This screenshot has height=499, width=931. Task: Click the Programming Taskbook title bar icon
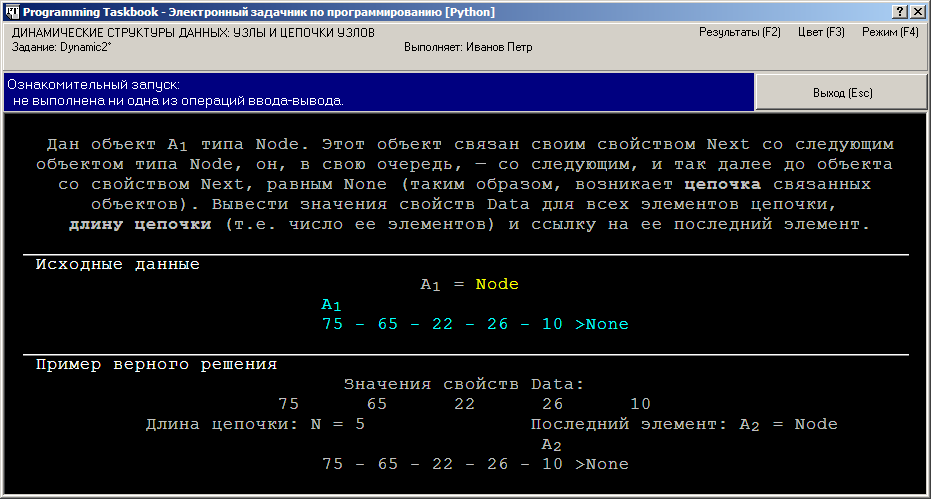(11, 11)
